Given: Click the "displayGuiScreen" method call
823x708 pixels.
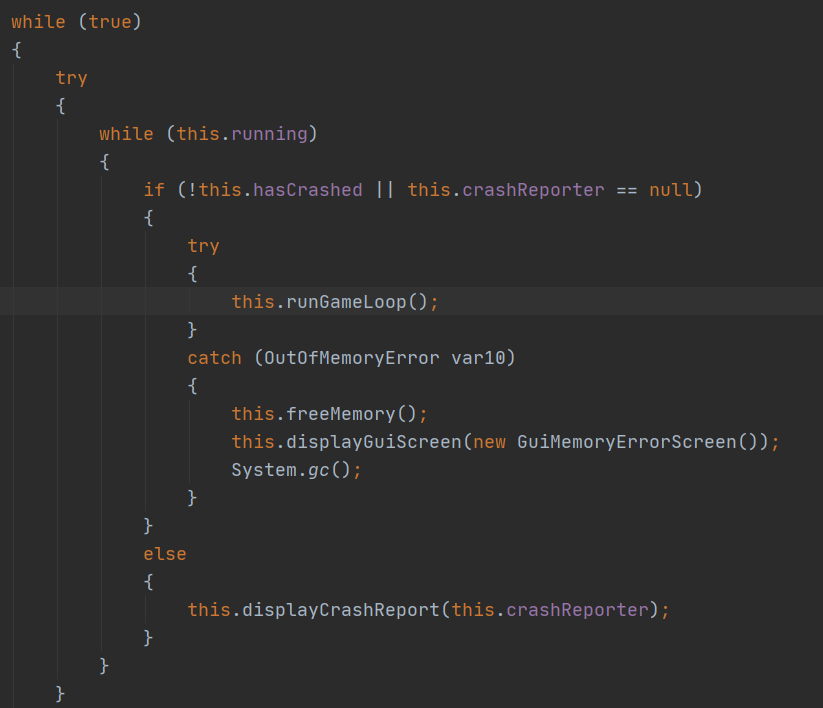Looking at the screenshot, I should tap(374, 442).
